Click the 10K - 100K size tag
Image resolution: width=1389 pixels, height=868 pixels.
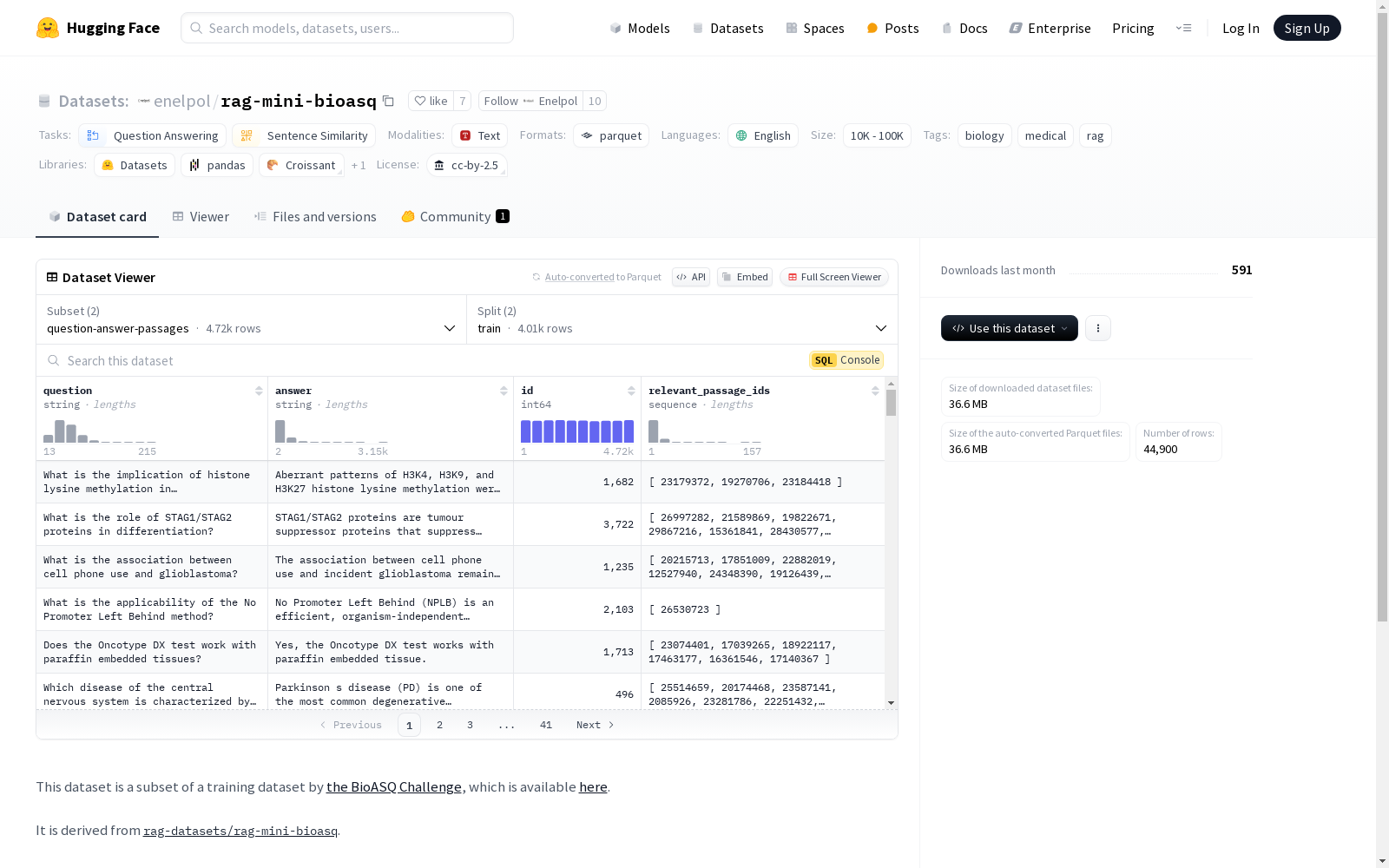pos(877,135)
